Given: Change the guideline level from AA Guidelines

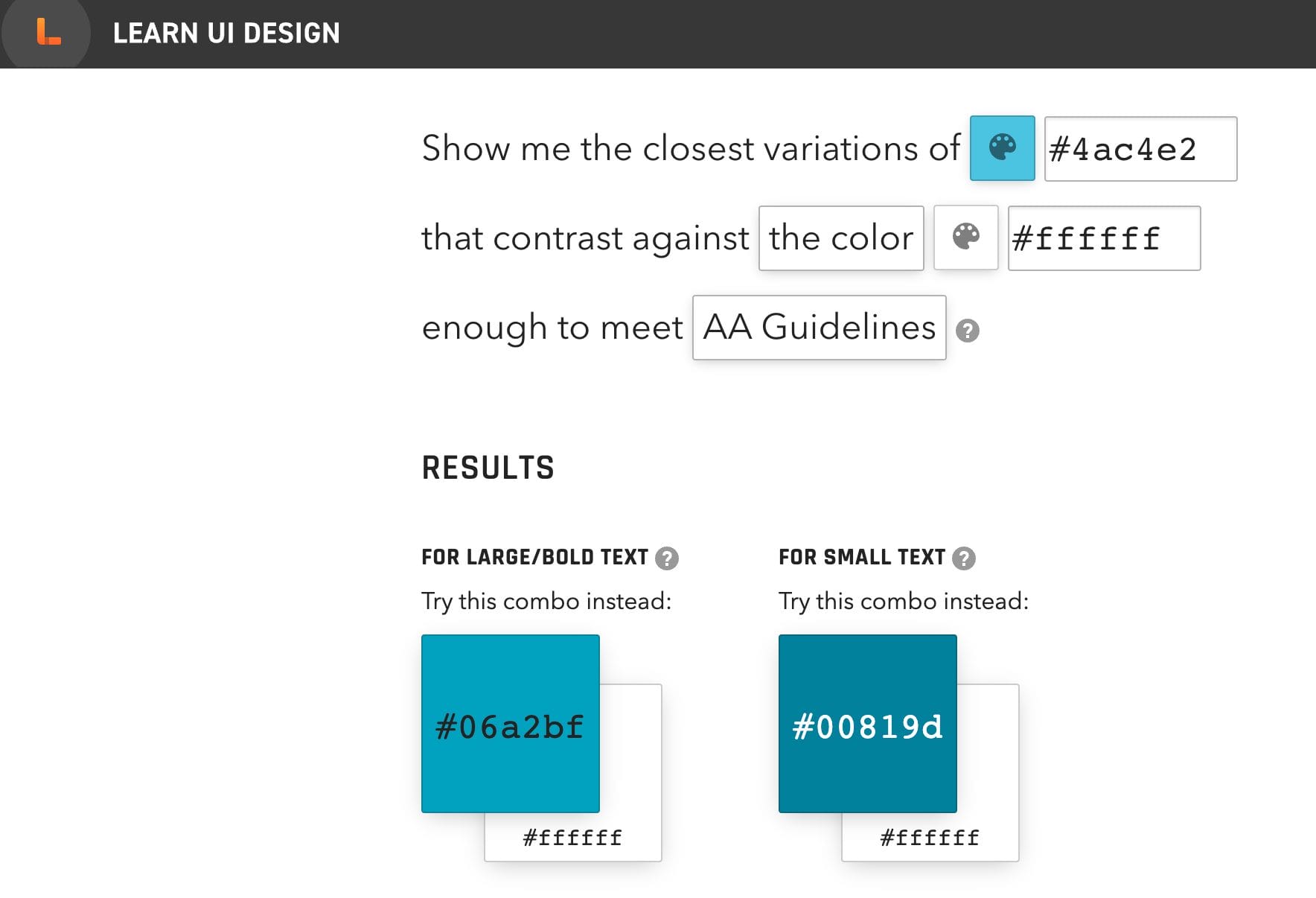Looking at the screenshot, I should [x=819, y=326].
